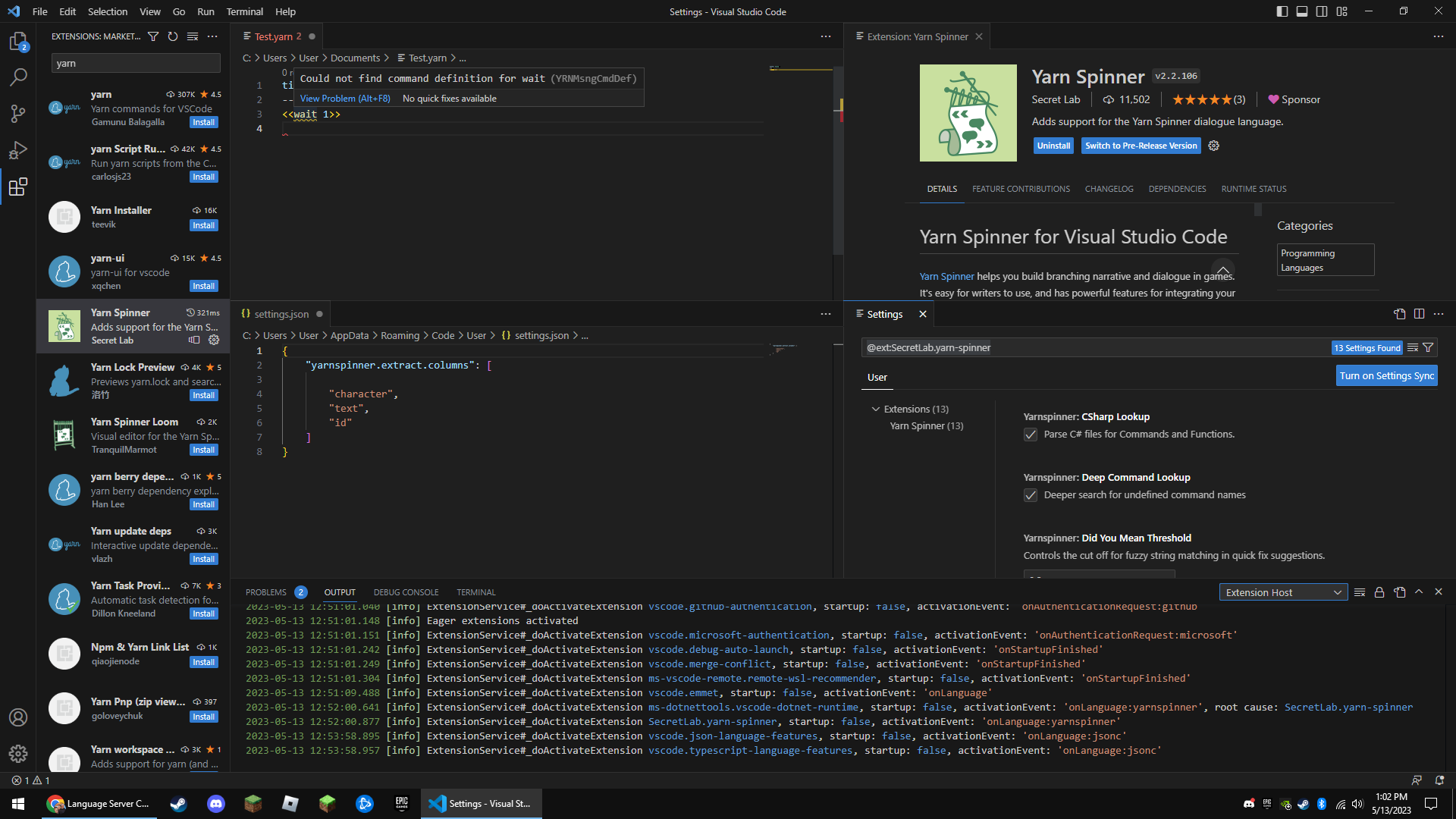Open the Extension Host output dropdown
Screen dimensions: 1456x819
(x=1283, y=591)
